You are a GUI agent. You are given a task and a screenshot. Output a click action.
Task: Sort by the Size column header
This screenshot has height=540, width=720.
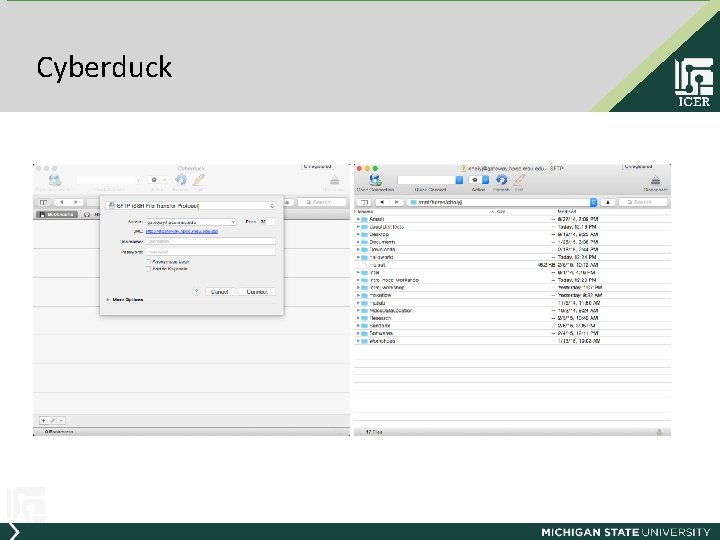click(501, 212)
